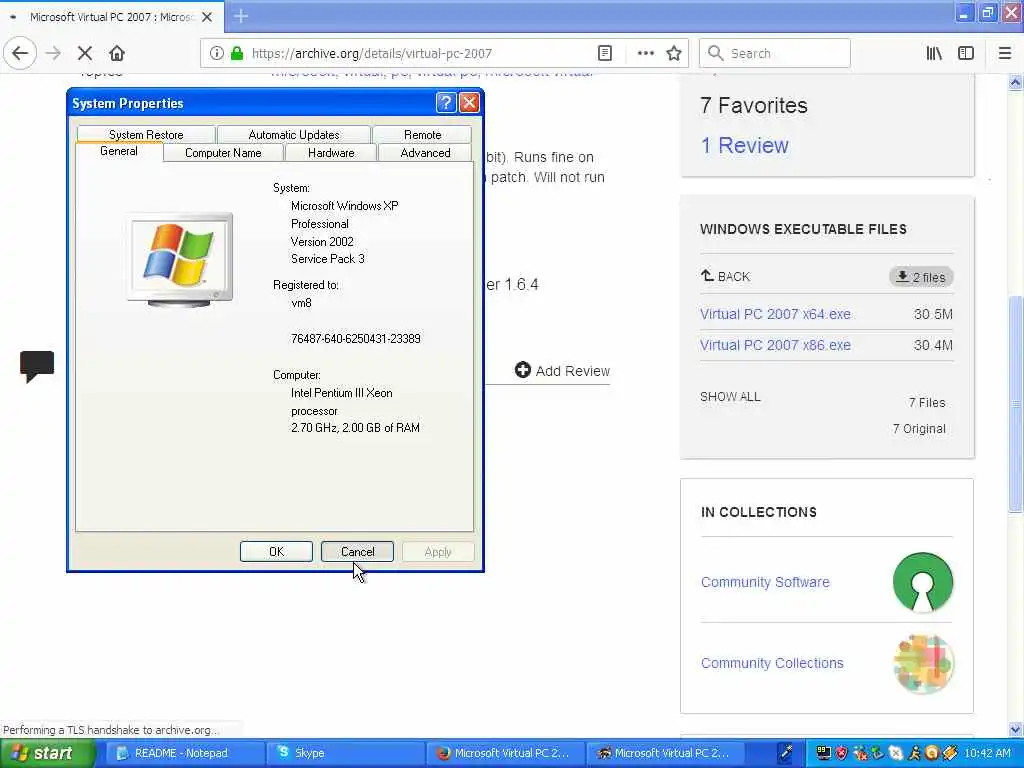Viewport: 1024px width, 768px height.
Task: Click the product ID 76487-640-6250431-23389
Action: [356, 338]
